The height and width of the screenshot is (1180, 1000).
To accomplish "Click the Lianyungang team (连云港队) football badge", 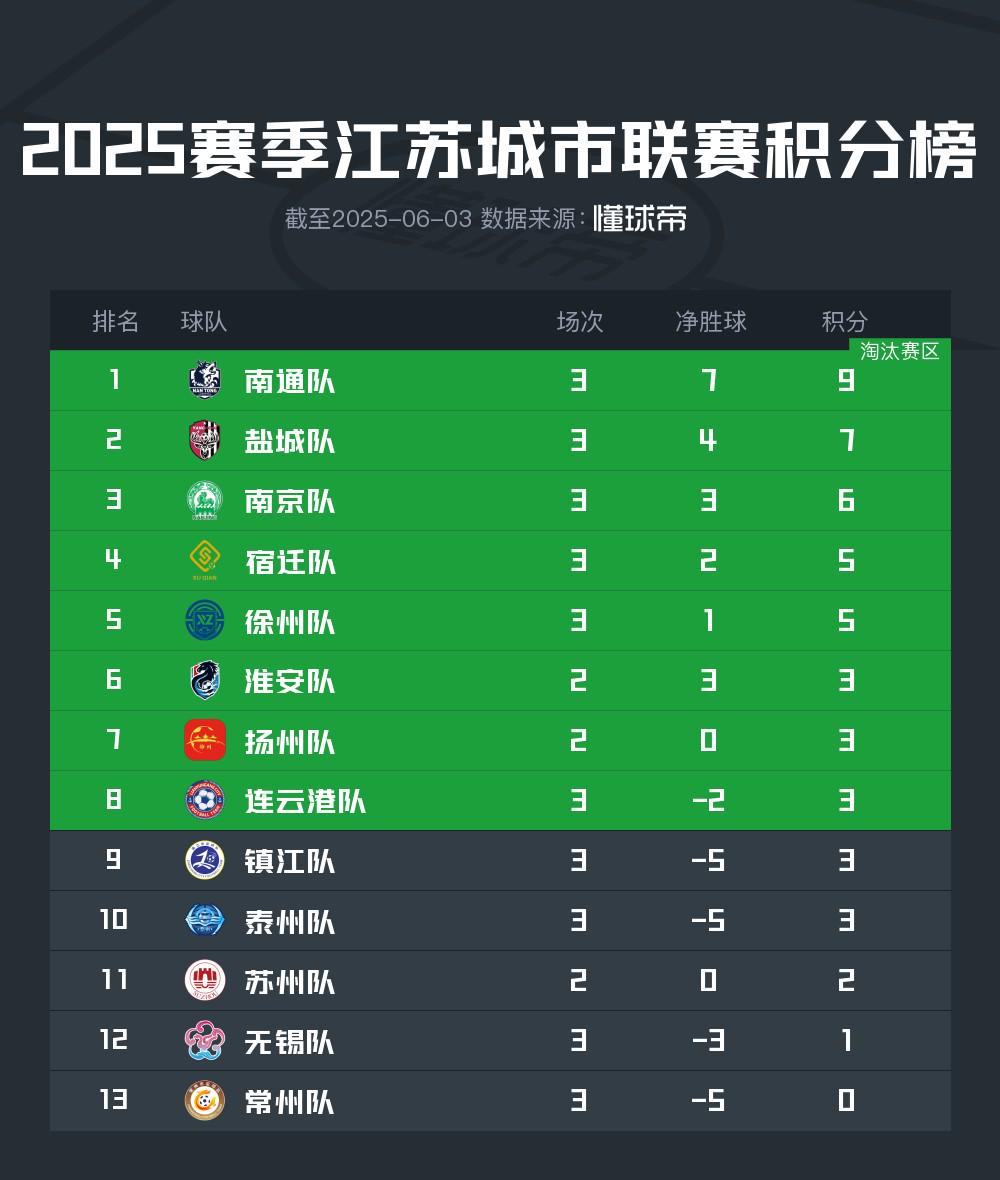I will pos(205,800).
